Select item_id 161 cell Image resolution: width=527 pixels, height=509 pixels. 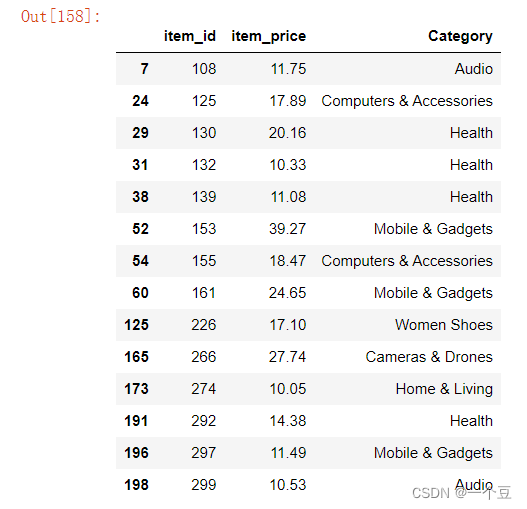coord(204,293)
